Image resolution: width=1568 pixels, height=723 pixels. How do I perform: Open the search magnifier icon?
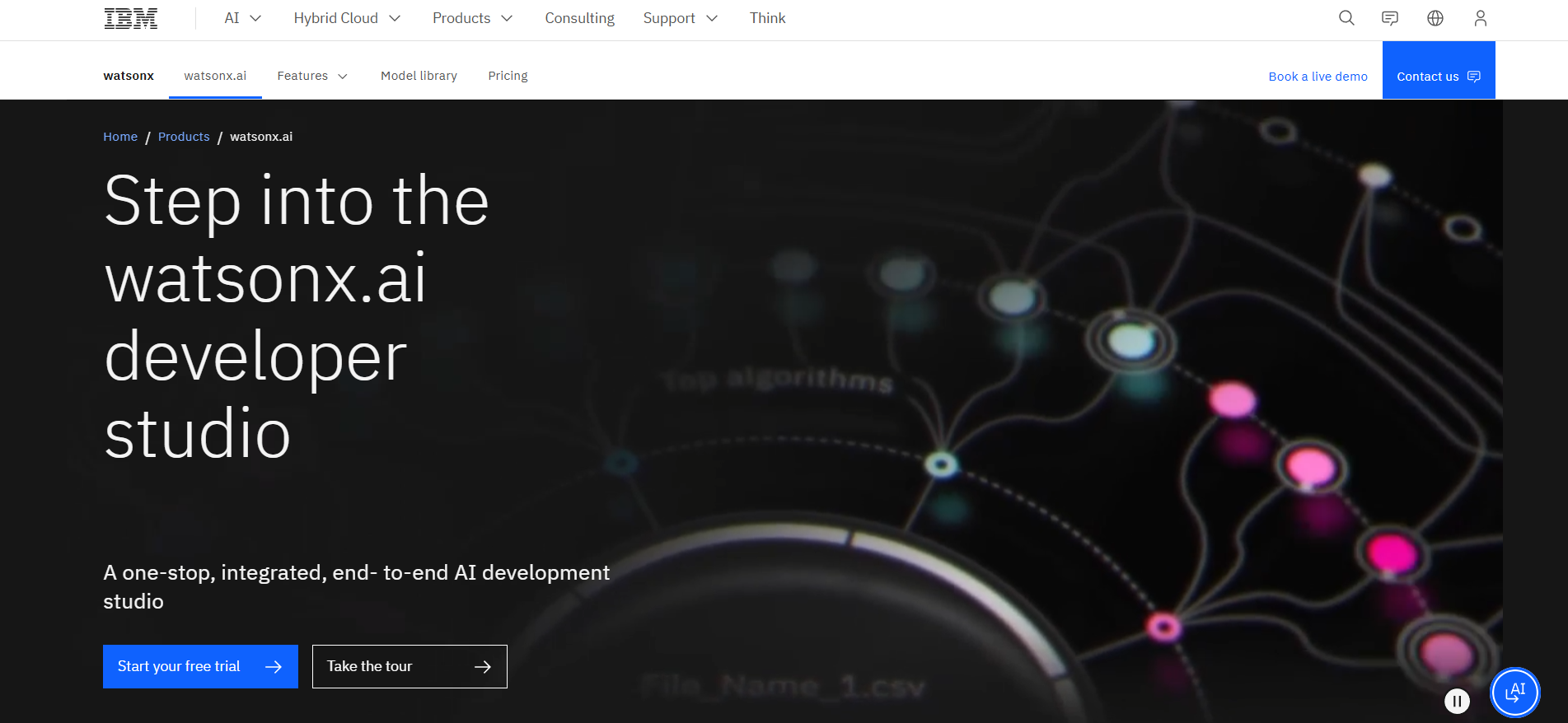pyautogui.click(x=1346, y=18)
